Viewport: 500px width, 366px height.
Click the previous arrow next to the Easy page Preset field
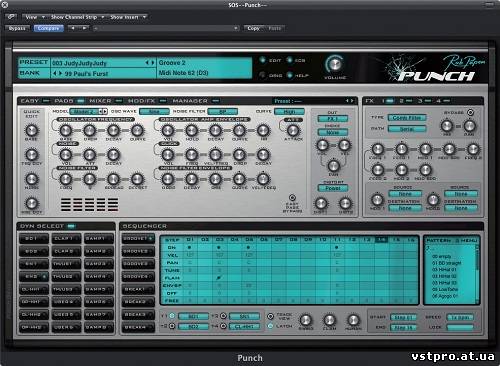347,101
